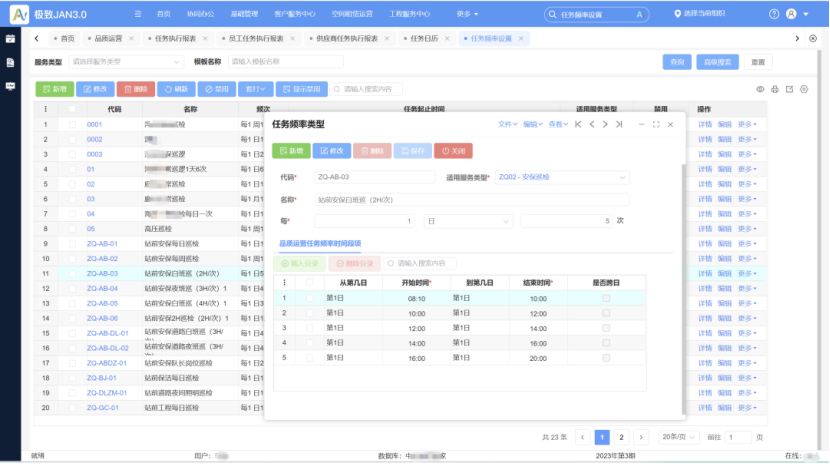The height and width of the screenshot is (464, 830).
Task: Click the document icon in left sidebar
Action: pyautogui.click(x=10, y=62)
